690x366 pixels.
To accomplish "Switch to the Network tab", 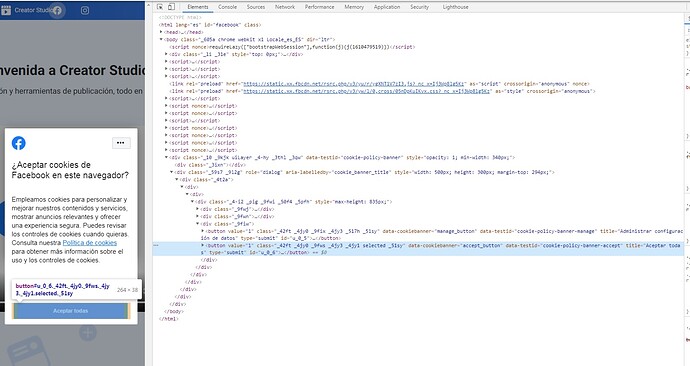I will click(285, 7).
